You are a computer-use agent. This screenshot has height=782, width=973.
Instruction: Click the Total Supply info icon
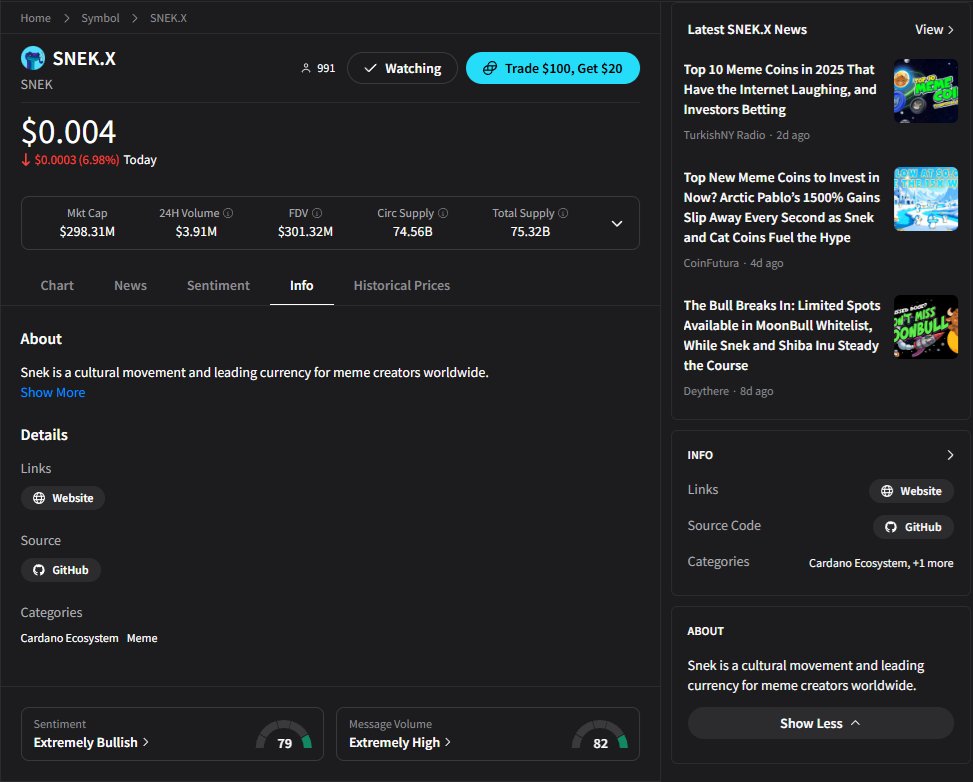click(x=563, y=213)
